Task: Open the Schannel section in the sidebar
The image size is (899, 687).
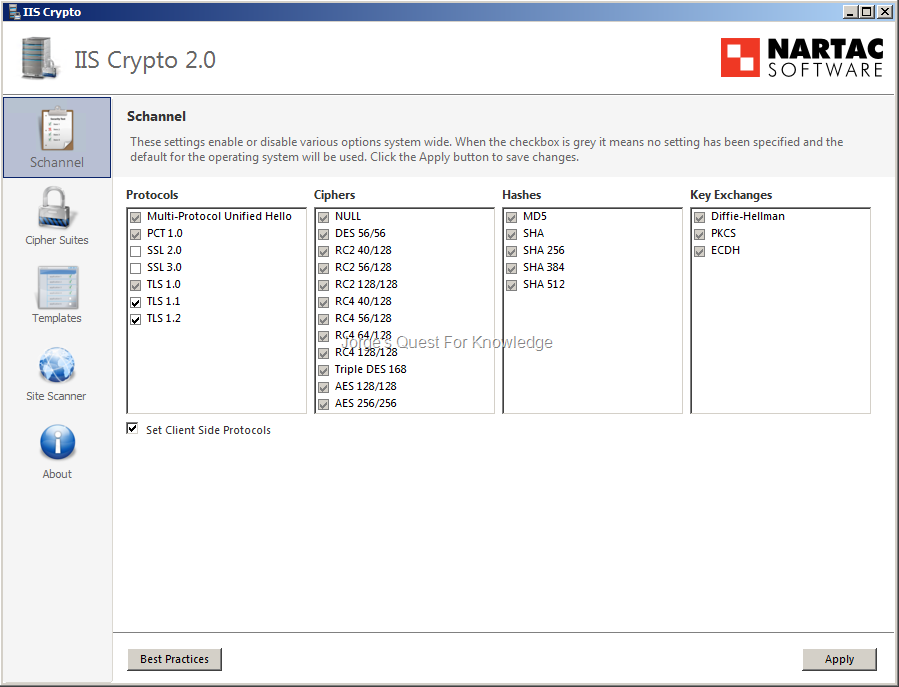Action: [57, 138]
